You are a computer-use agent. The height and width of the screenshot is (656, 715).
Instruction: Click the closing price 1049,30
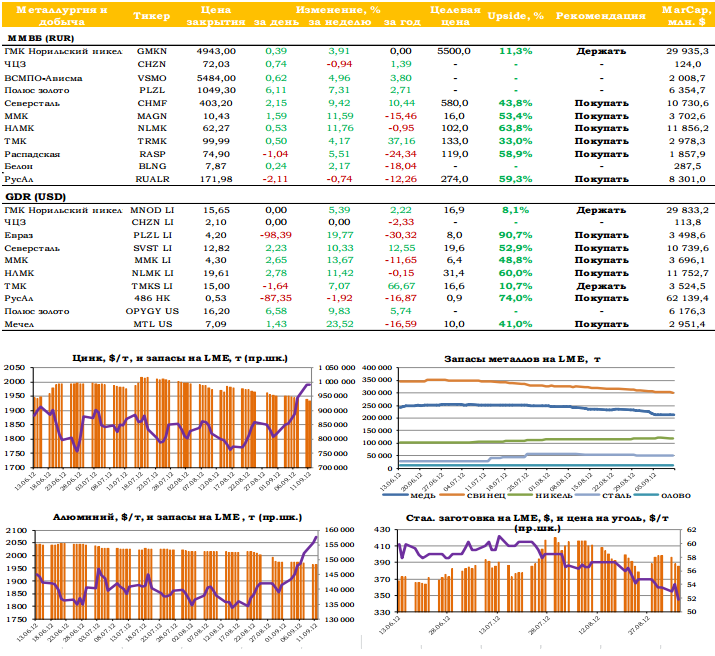coord(216,90)
